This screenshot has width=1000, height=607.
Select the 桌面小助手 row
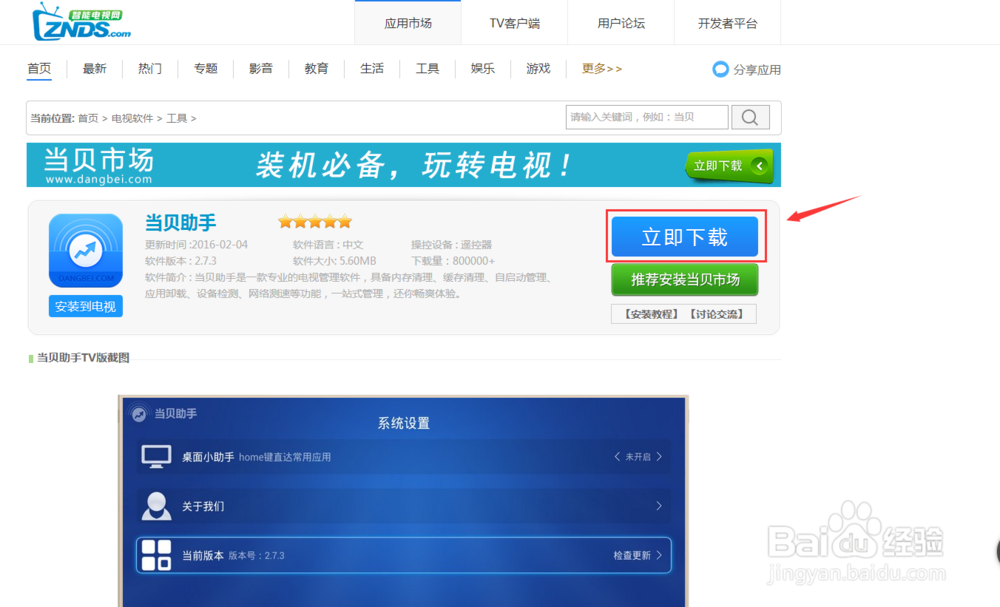403,457
